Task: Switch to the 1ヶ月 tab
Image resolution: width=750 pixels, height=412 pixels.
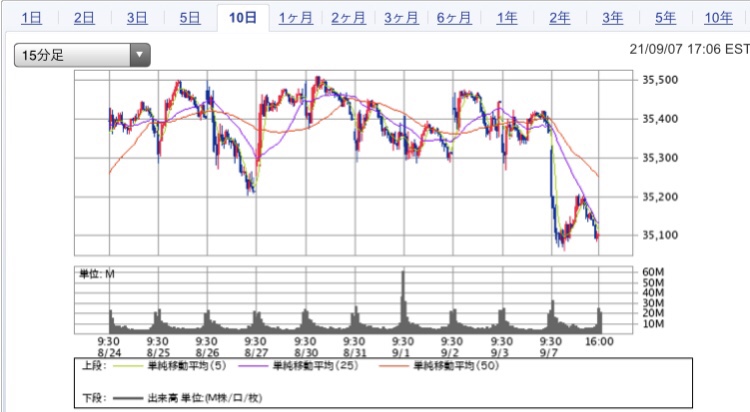Action: pos(296,18)
